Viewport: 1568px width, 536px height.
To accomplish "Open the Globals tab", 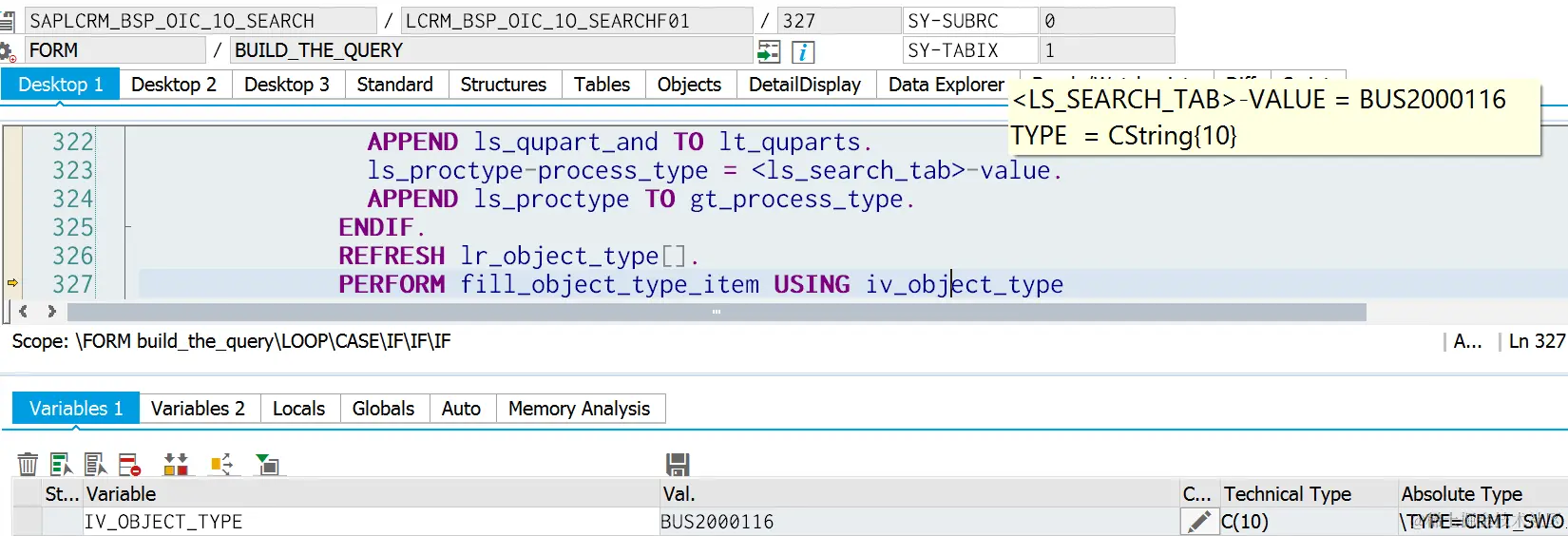I will (384, 409).
